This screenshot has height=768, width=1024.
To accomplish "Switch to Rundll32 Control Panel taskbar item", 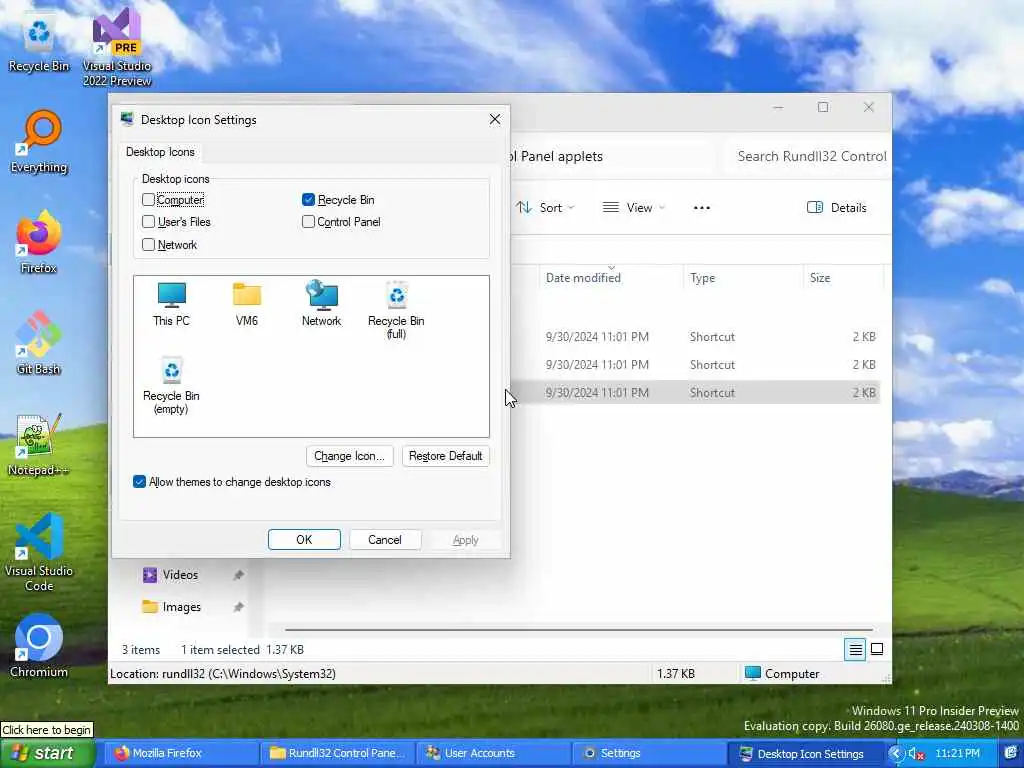I will click(x=337, y=753).
